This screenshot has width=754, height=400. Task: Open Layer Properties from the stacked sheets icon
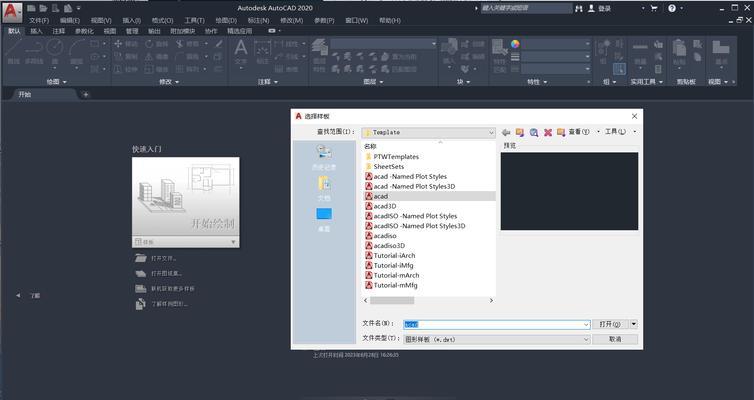(319, 47)
